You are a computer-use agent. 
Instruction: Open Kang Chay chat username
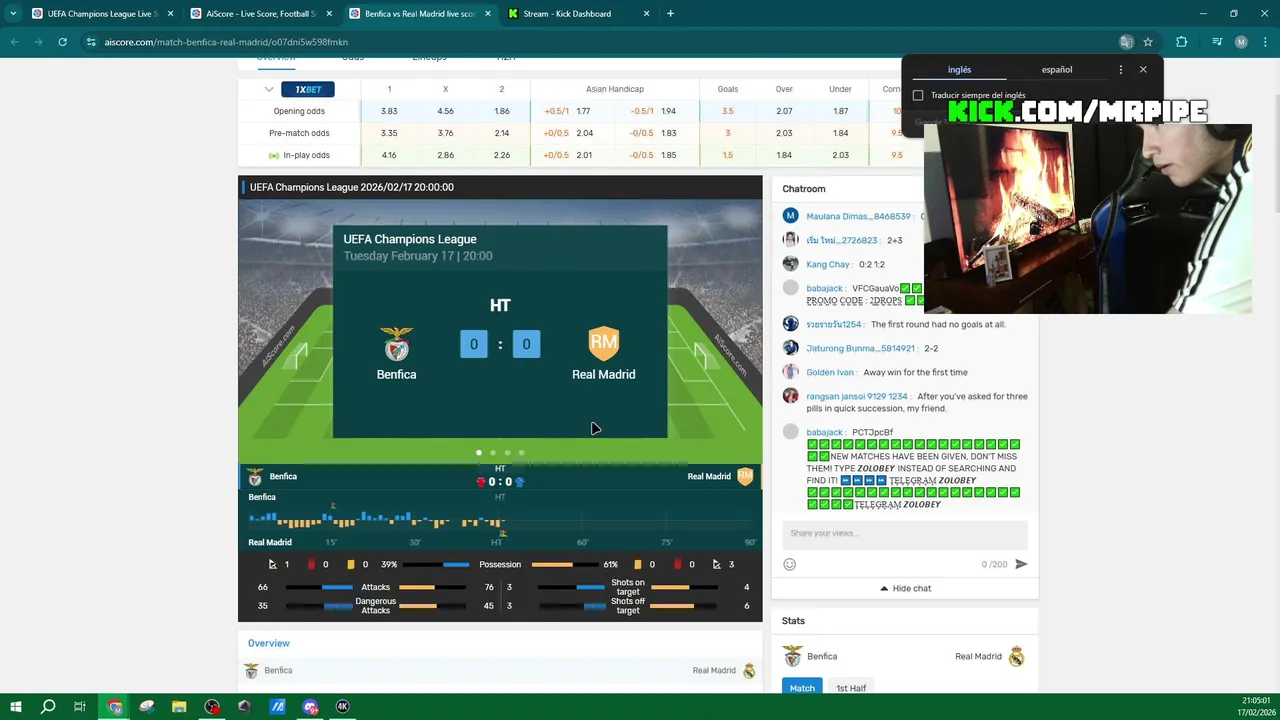829,264
